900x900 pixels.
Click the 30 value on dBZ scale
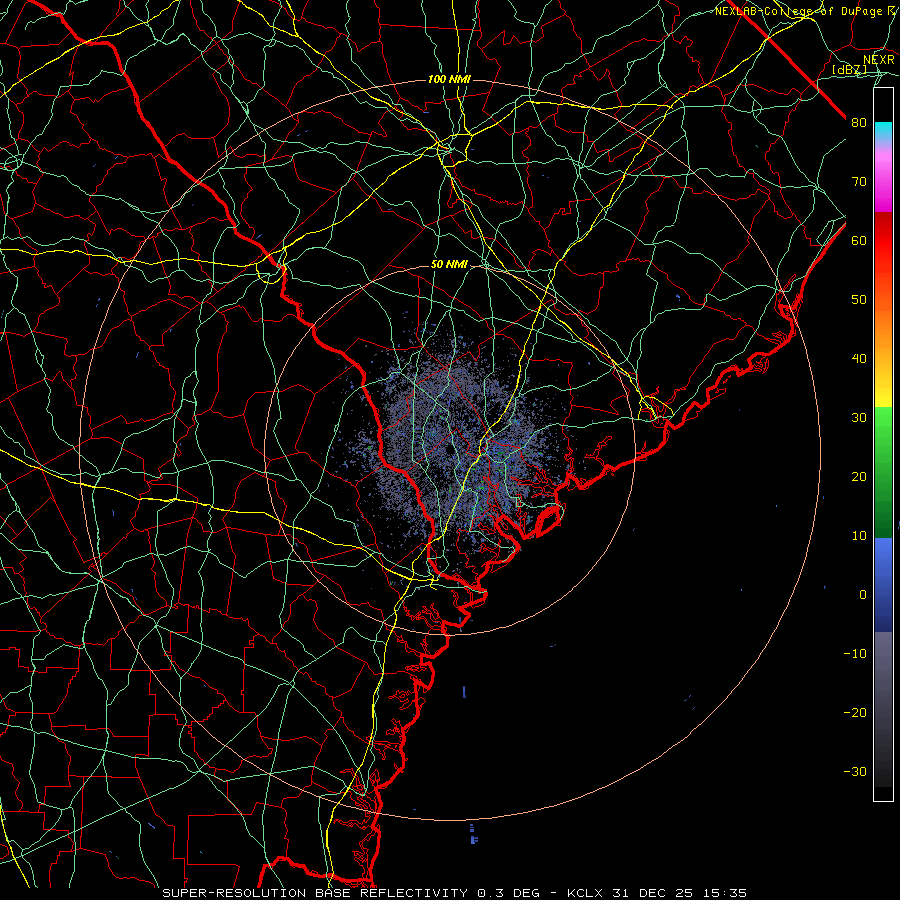tap(859, 417)
